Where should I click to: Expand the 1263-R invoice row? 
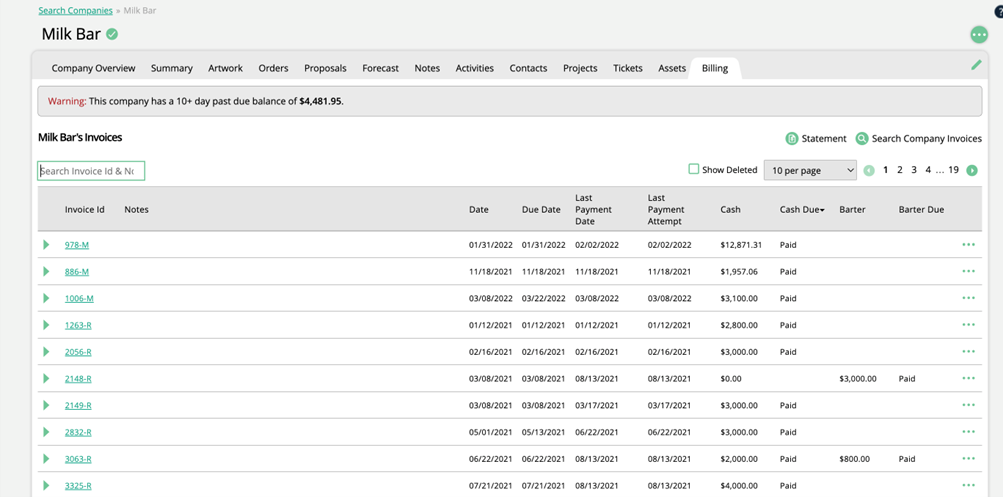pos(46,325)
